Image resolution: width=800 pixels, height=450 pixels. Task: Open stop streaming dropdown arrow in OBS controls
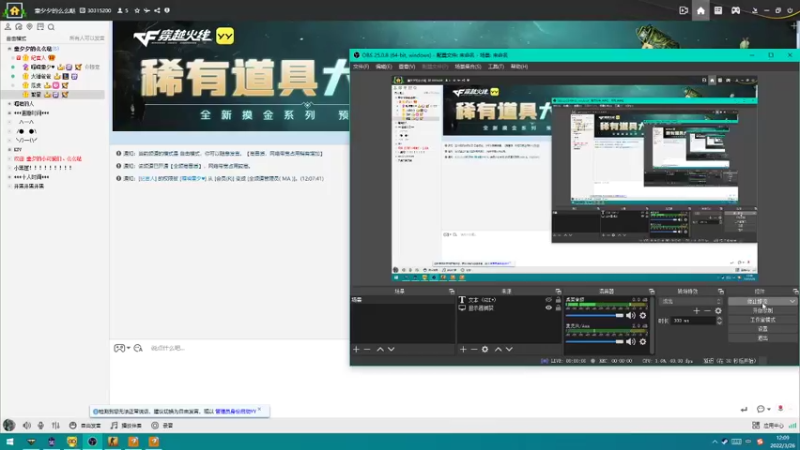[x=792, y=302]
